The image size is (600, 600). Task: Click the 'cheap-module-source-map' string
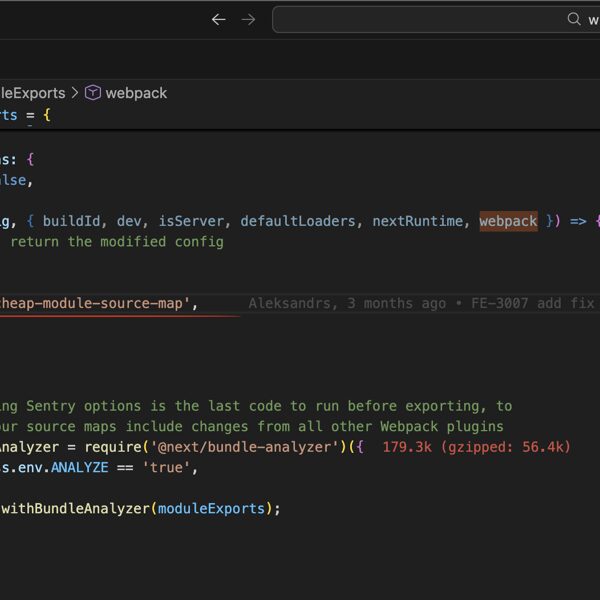point(95,303)
